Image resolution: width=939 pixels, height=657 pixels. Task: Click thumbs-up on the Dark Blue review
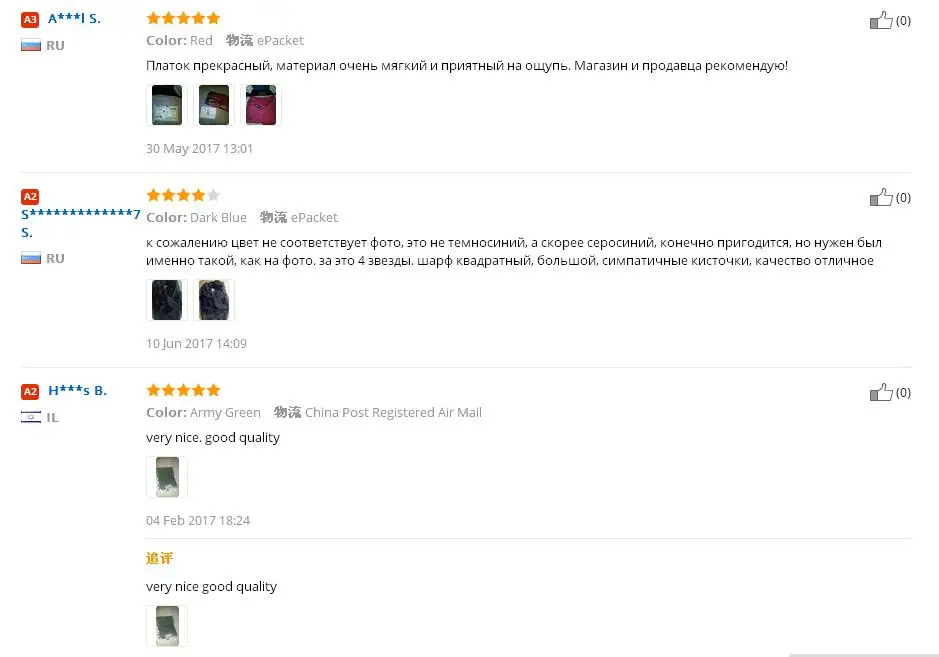tap(881, 197)
